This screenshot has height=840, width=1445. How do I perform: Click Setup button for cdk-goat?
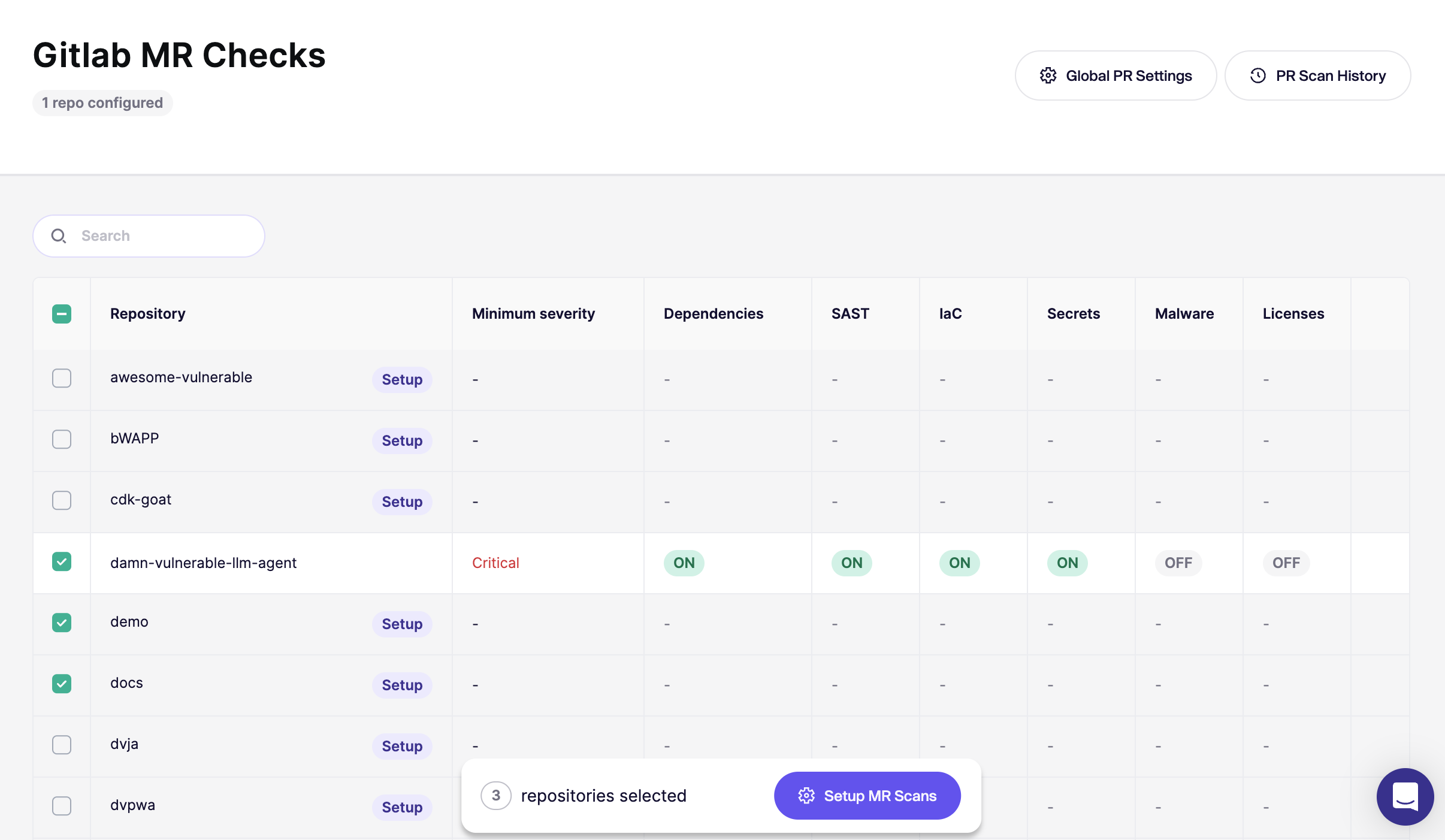point(402,502)
